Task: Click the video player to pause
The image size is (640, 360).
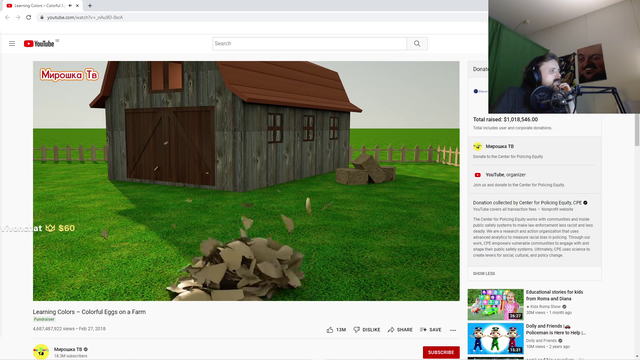Action: pyautogui.click(x=246, y=181)
